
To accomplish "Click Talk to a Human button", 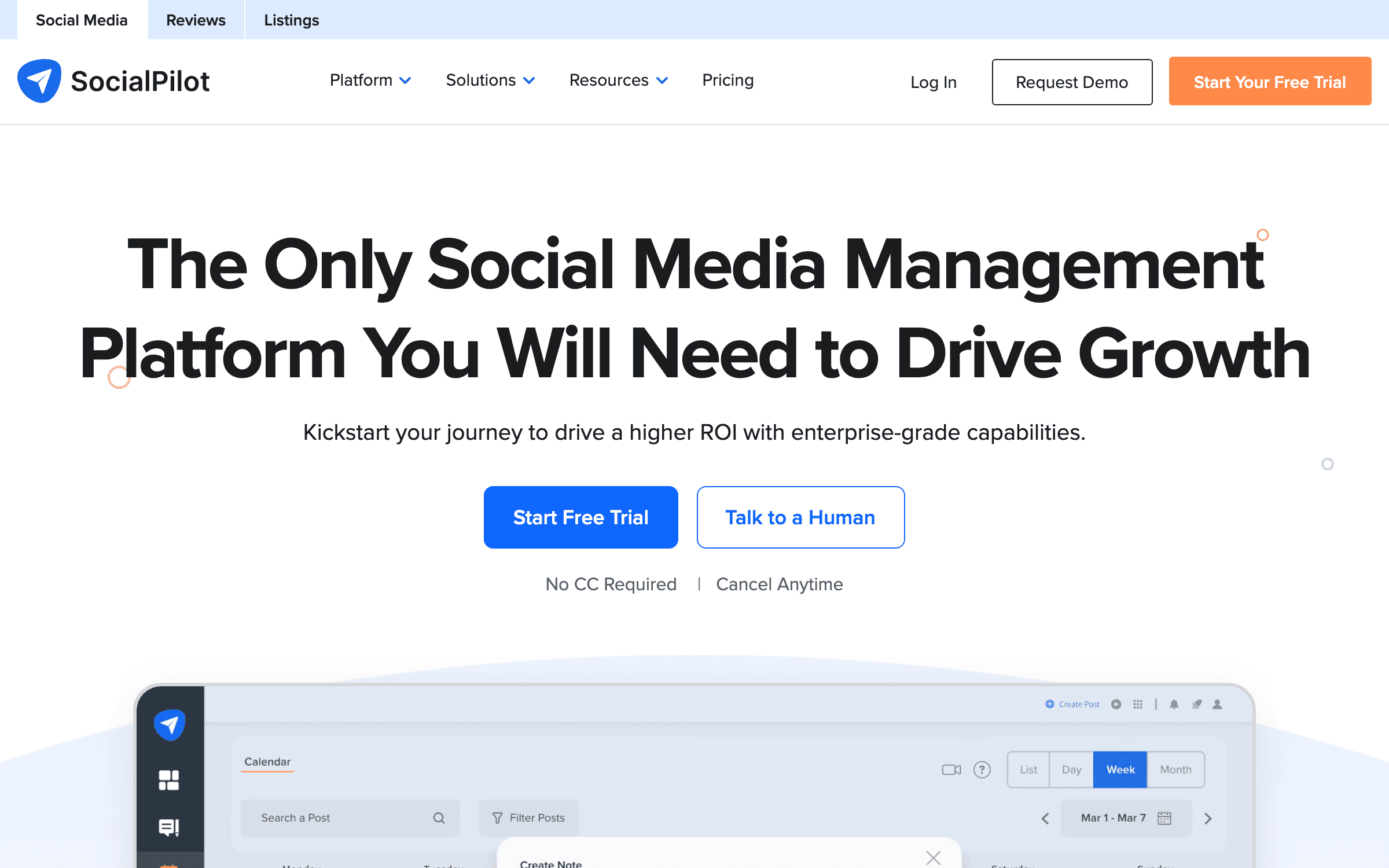I will [x=800, y=517].
